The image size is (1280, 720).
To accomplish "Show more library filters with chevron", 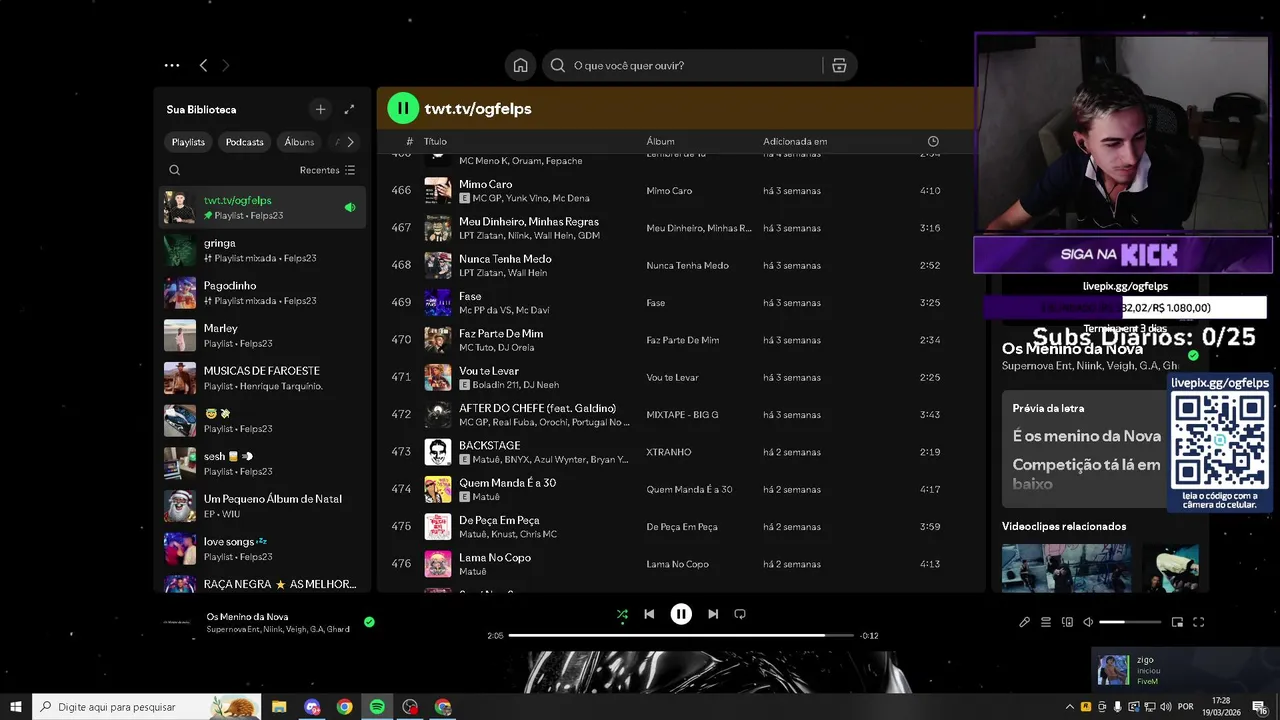I will tap(350, 142).
